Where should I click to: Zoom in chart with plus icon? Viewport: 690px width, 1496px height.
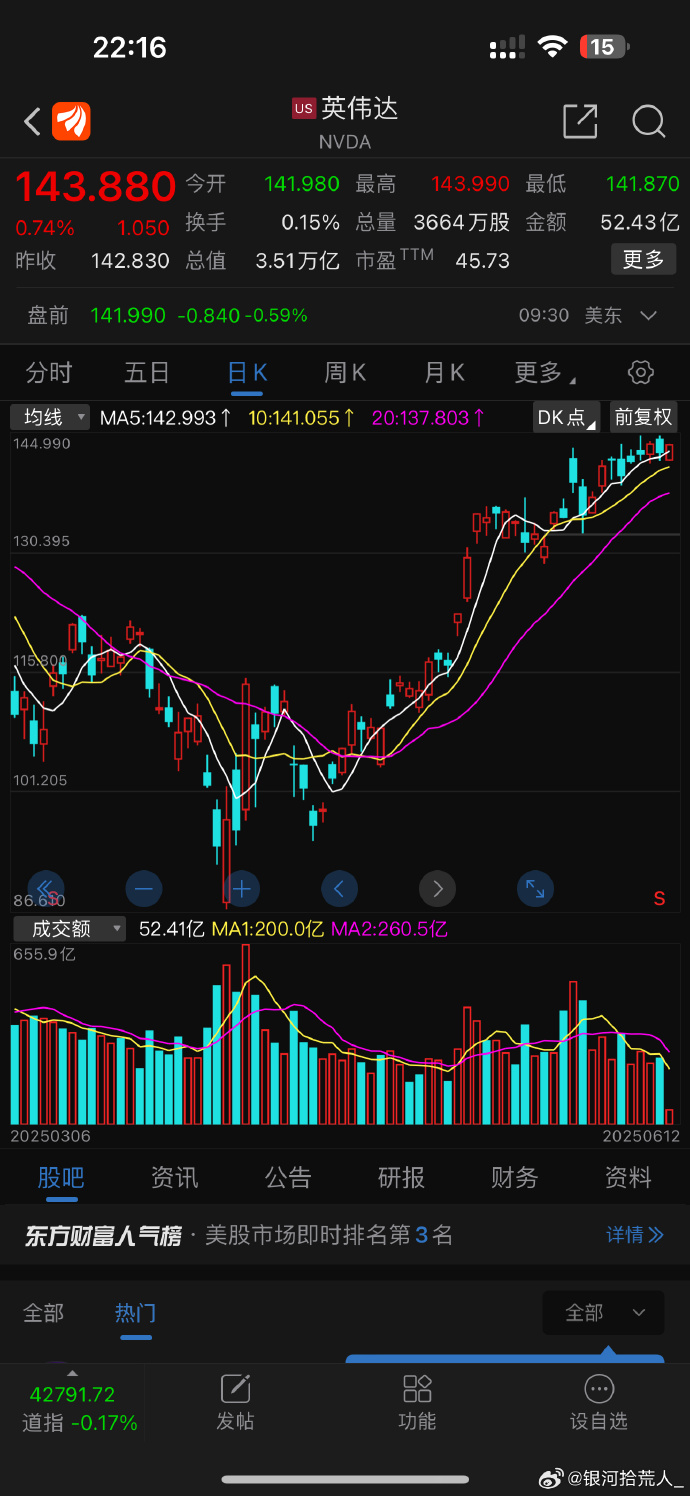(x=241, y=888)
